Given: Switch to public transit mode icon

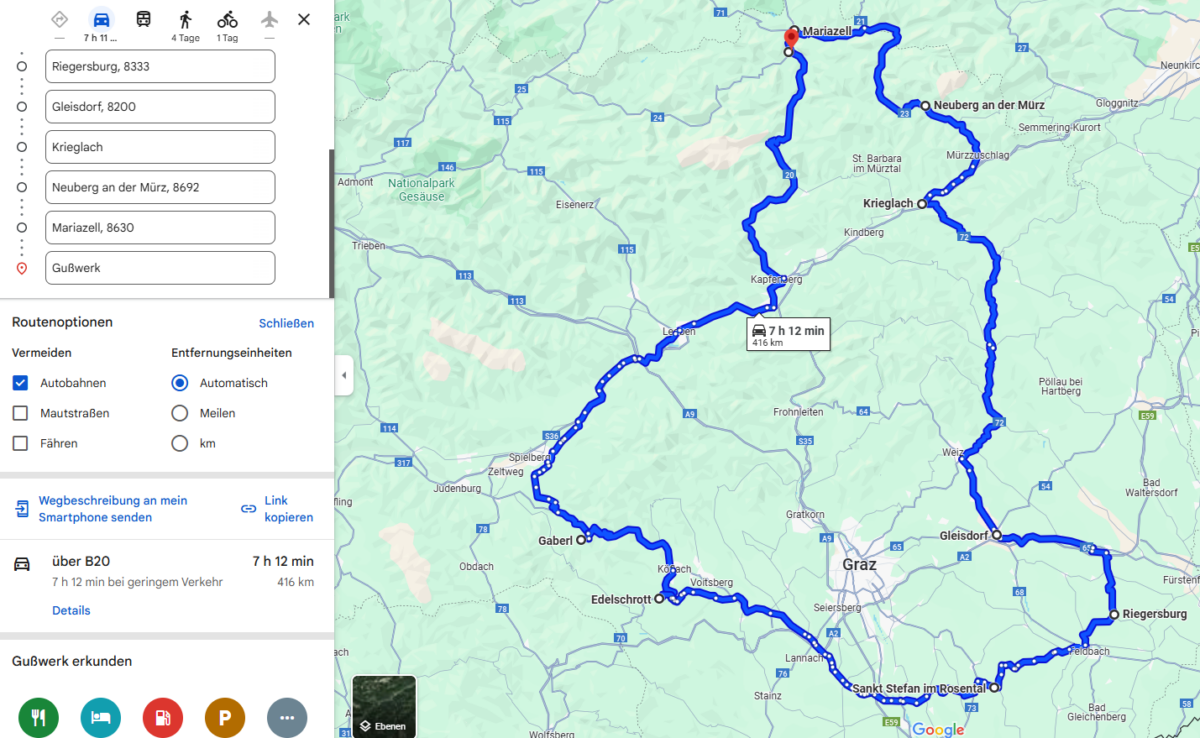Looking at the screenshot, I should [x=144, y=19].
